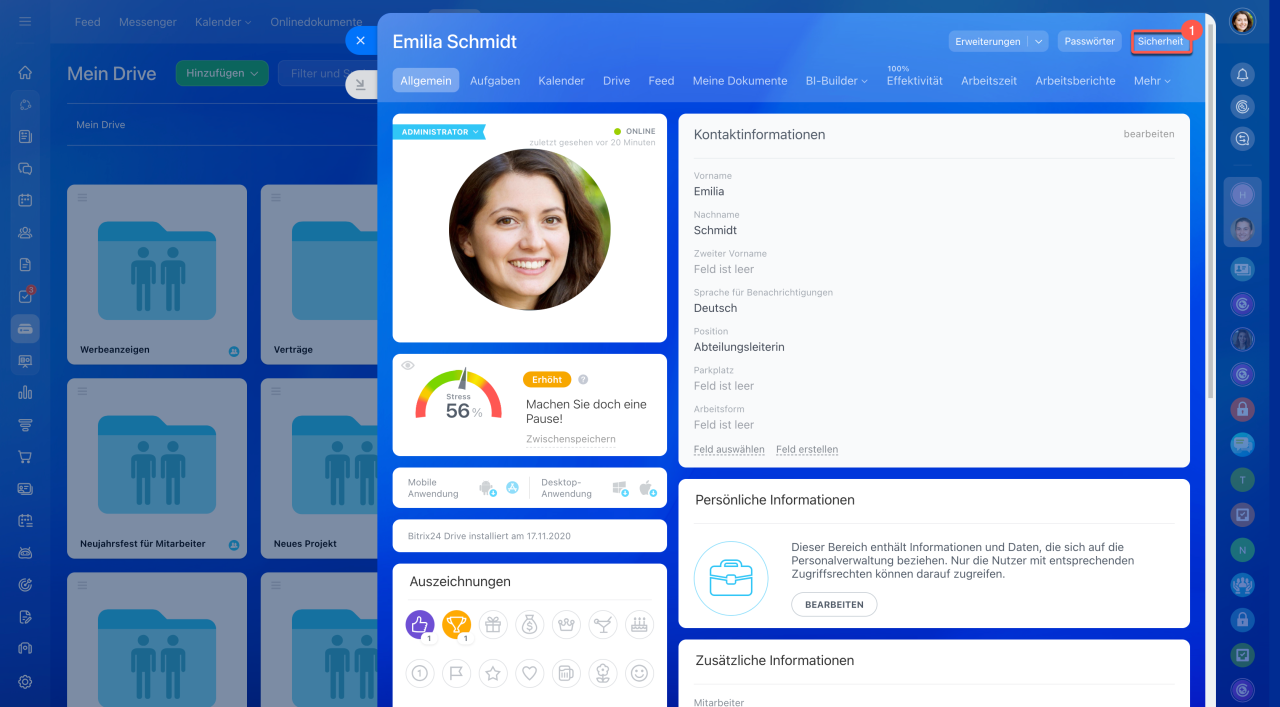Open the Meine Dokumente tab
This screenshot has height=707, width=1280.
(740, 81)
